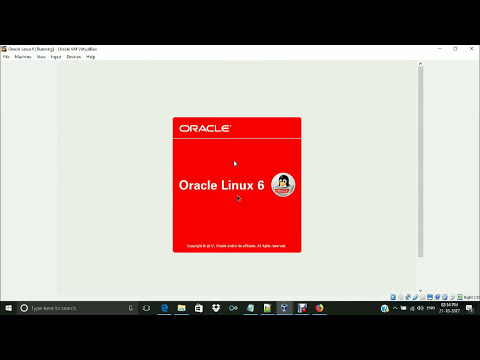Click the keyboard capture green arrow icon

(x=460, y=297)
